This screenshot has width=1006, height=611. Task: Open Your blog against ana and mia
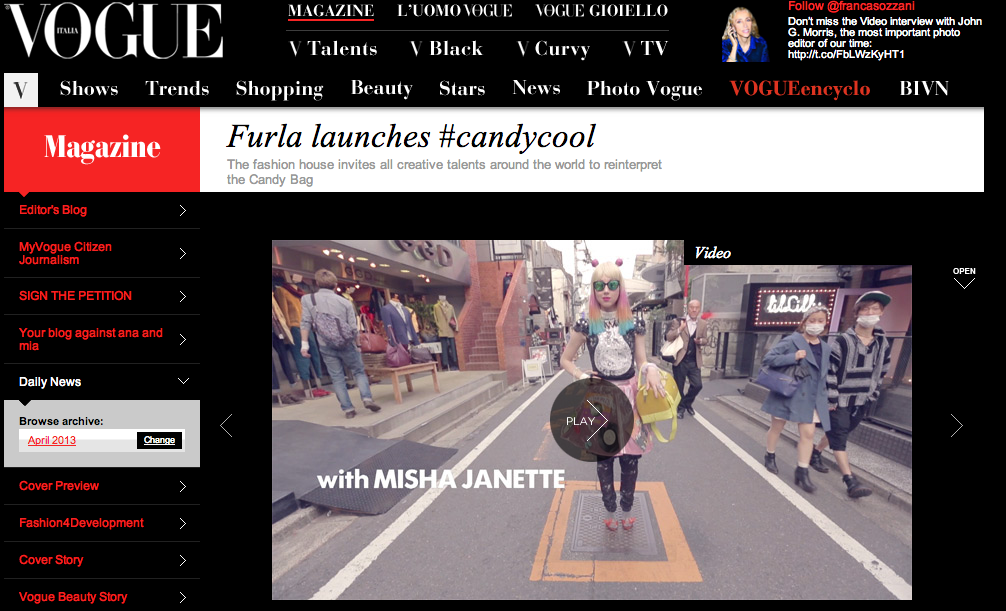(90, 339)
